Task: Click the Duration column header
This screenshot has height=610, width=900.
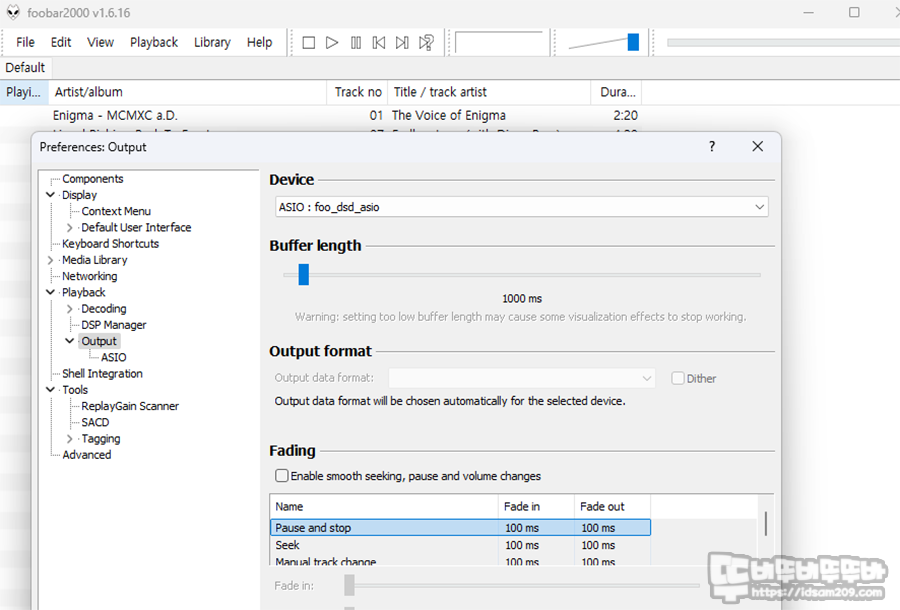Action: (616, 92)
